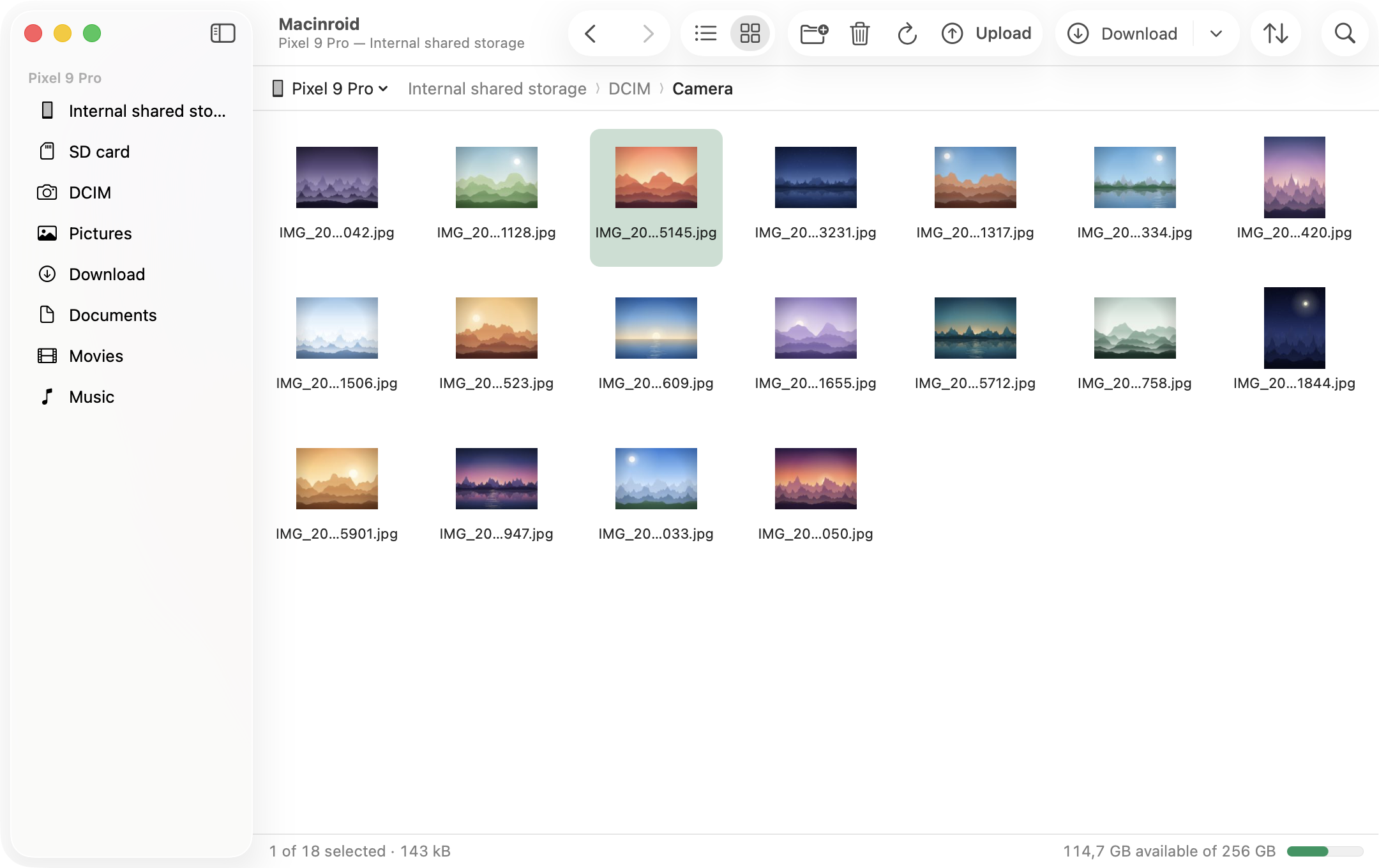
Task: Open Pictures in sidebar
Action: 132,234
